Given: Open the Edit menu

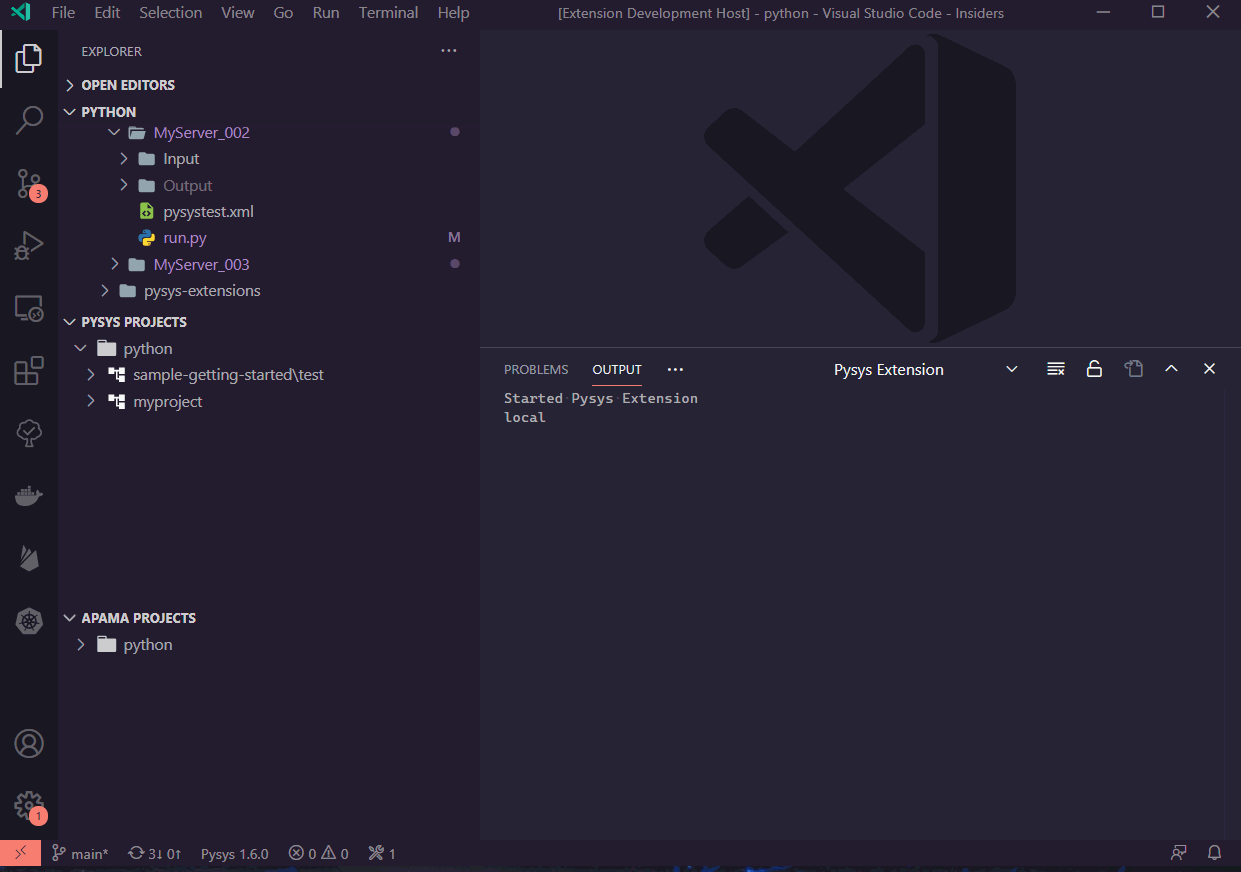Looking at the screenshot, I should [107, 13].
